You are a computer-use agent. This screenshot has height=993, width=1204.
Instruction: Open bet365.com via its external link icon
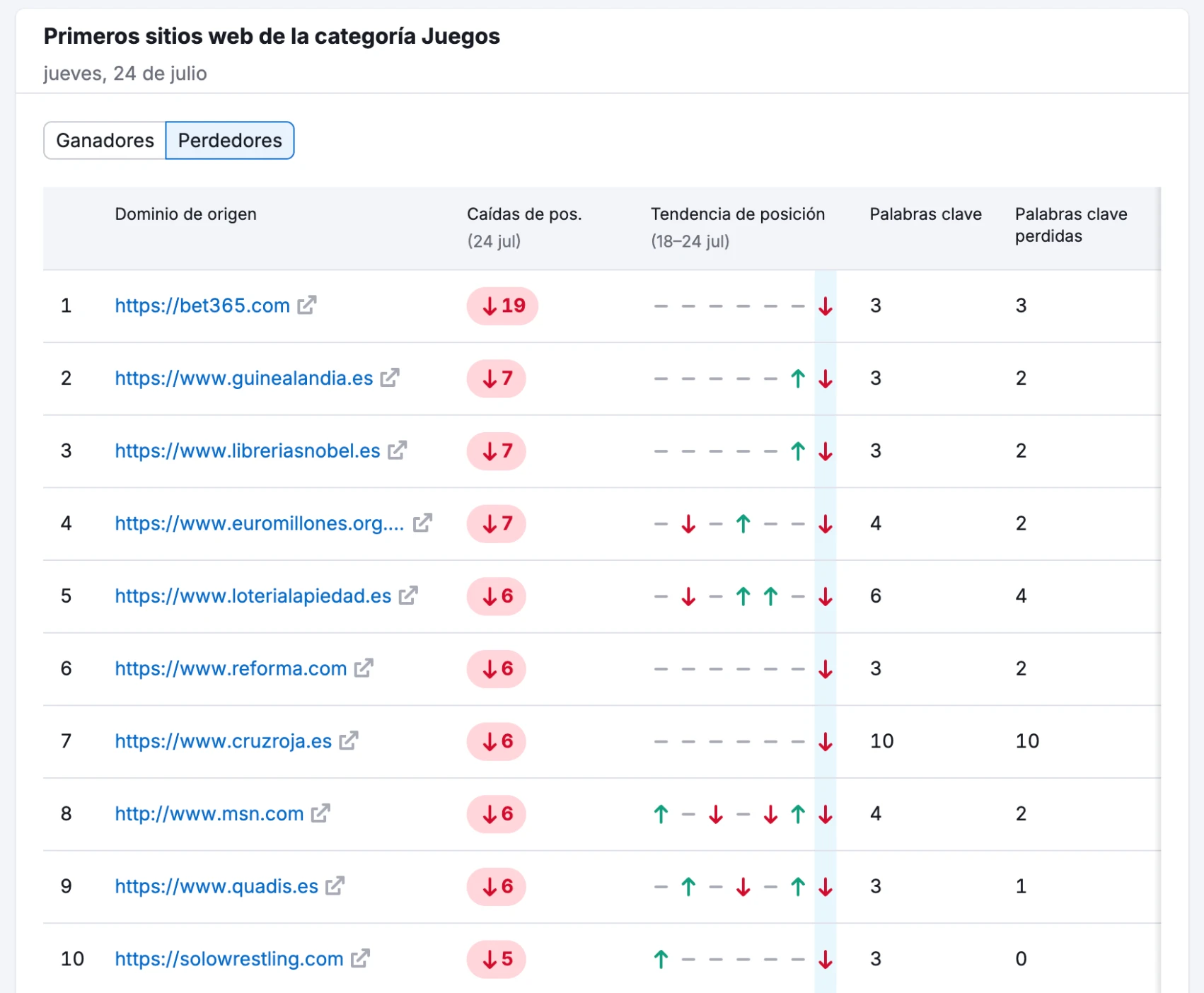click(x=306, y=306)
